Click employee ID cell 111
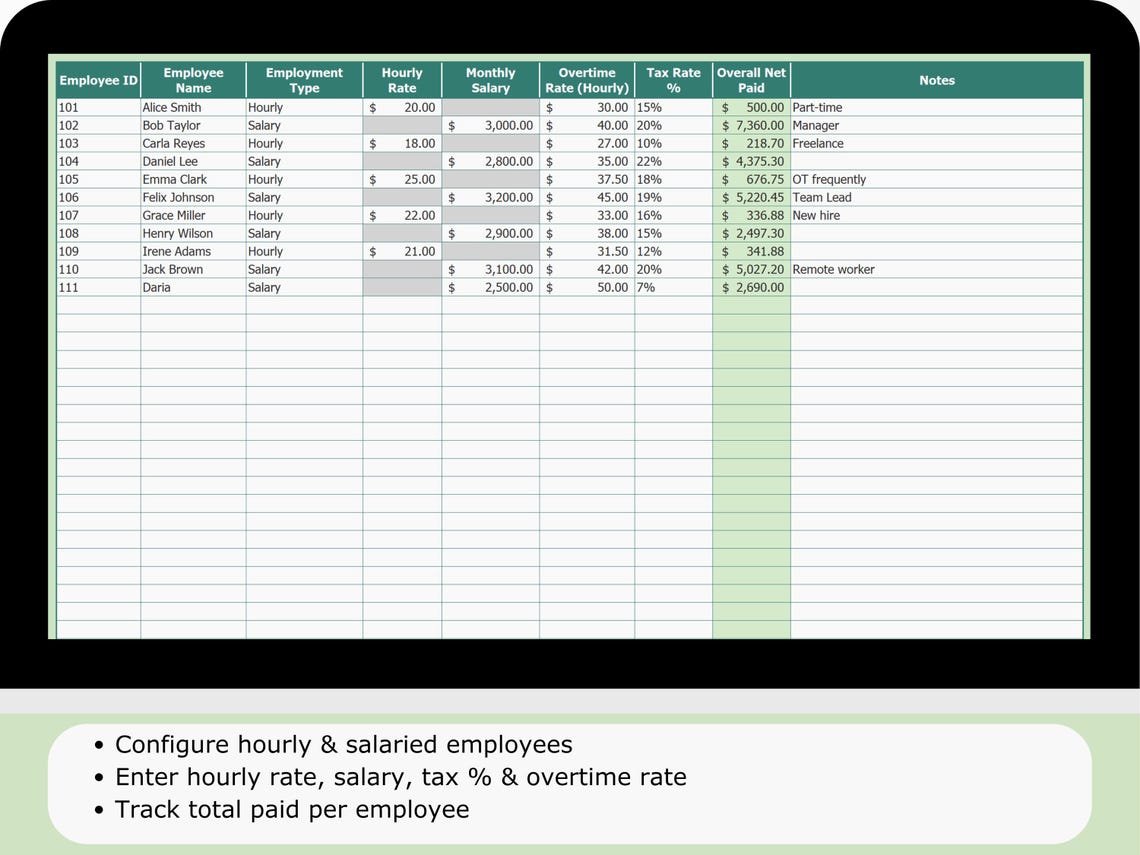Image resolution: width=1140 pixels, height=855 pixels. 98,287
